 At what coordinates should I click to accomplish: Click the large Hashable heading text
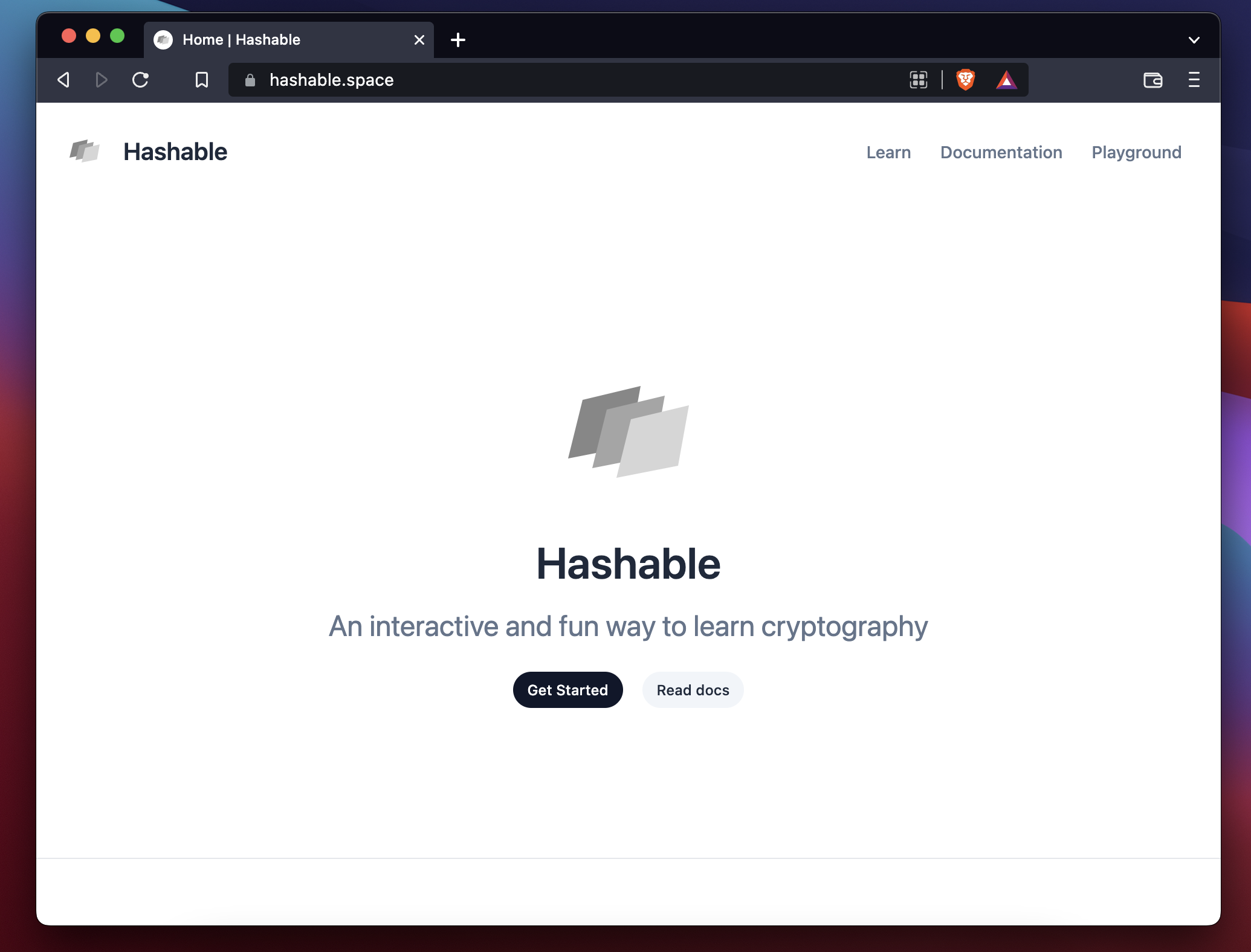[x=629, y=564]
